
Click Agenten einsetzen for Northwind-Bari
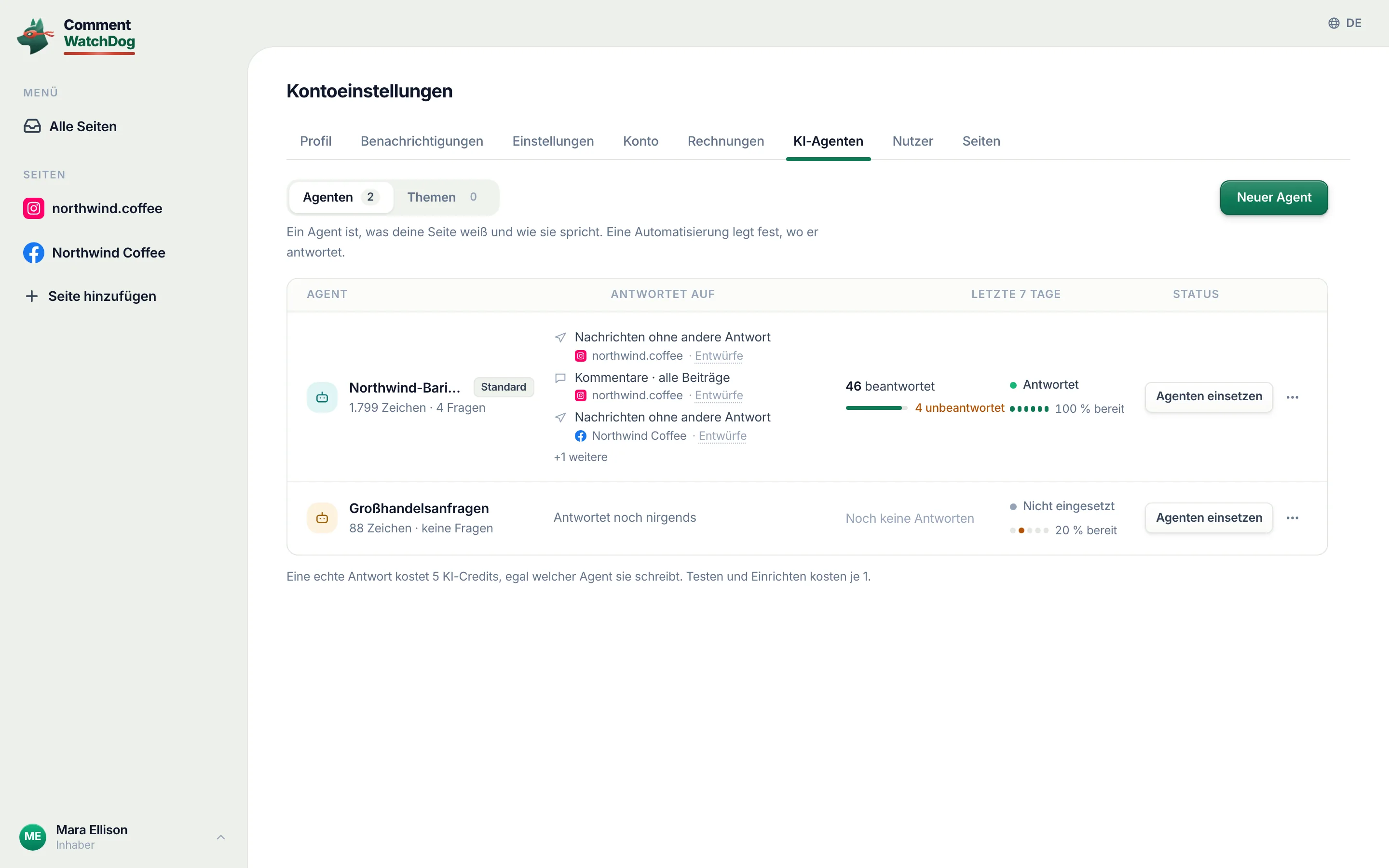tap(1209, 397)
